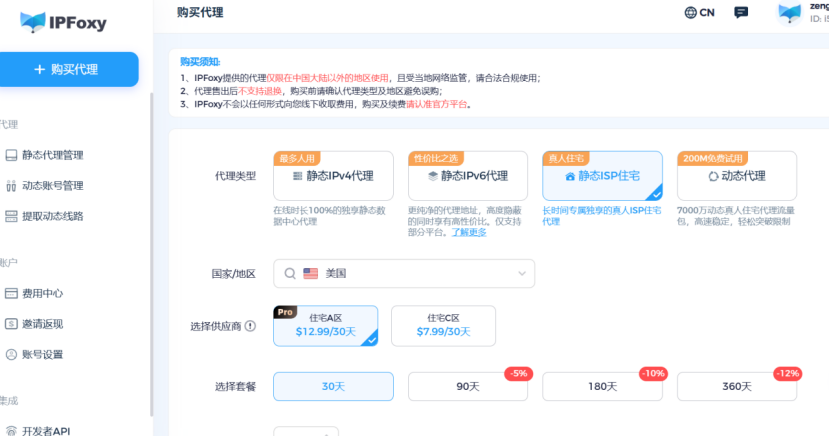The width and height of the screenshot is (829, 436).
Task: Open the CN language selector
Action: click(700, 13)
